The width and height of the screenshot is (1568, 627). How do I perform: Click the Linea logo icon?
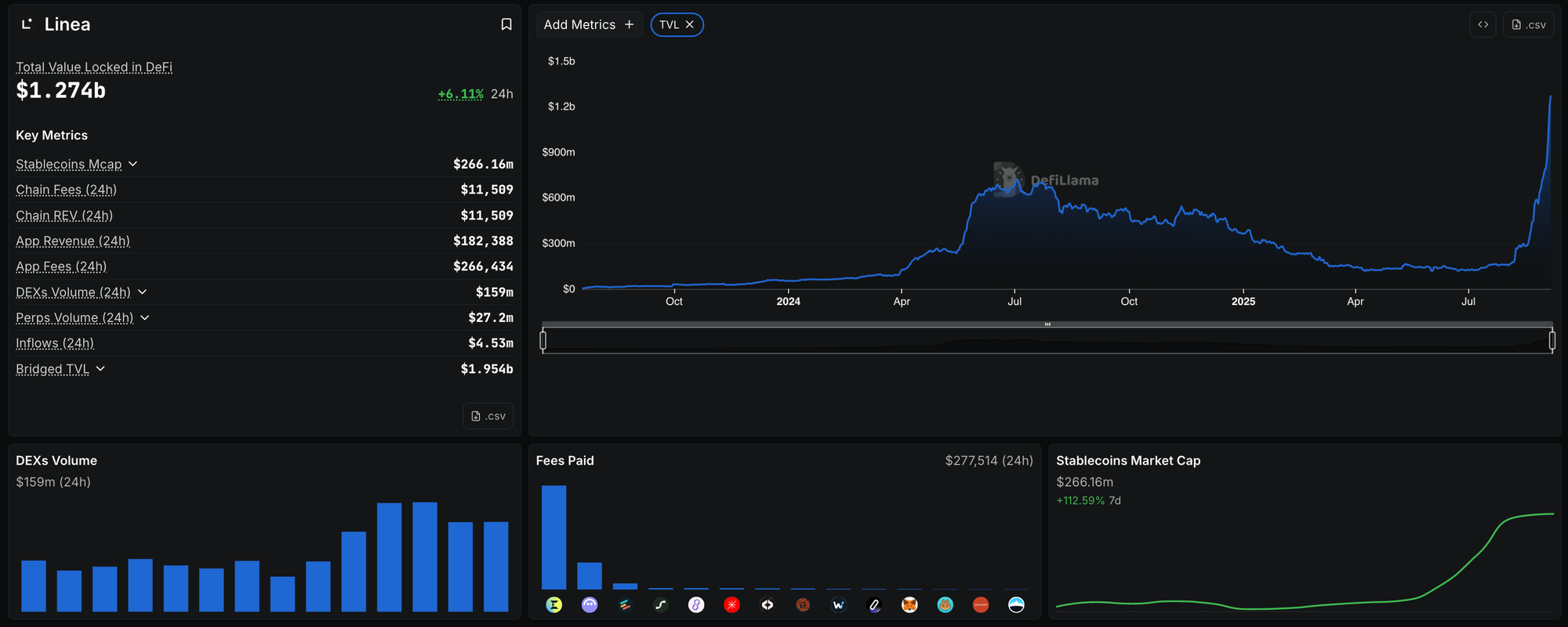pyautogui.click(x=27, y=24)
